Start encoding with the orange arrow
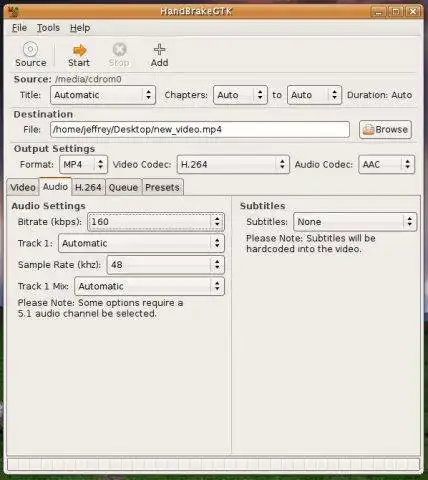 point(79,50)
